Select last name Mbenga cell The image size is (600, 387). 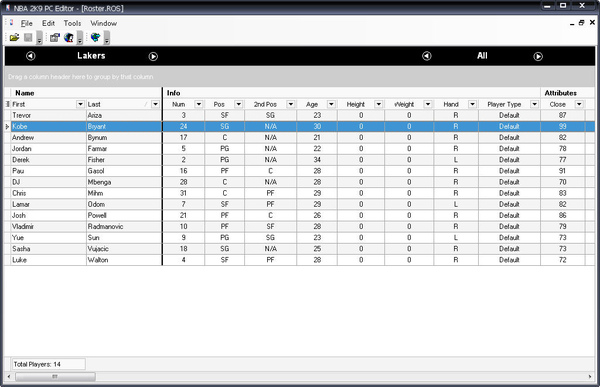(x=124, y=182)
